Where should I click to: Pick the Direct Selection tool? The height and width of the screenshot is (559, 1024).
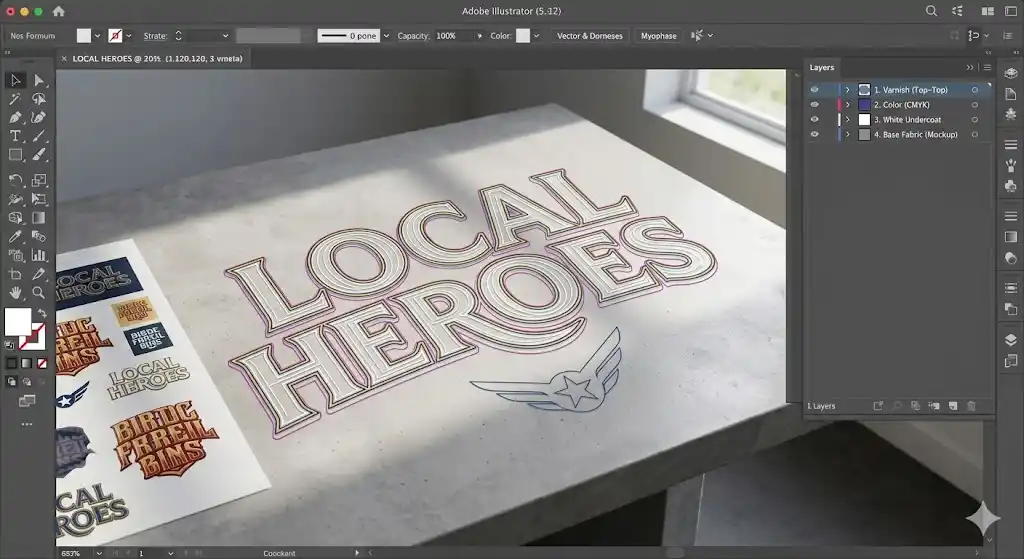pyautogui.click(x=39, y=80)
